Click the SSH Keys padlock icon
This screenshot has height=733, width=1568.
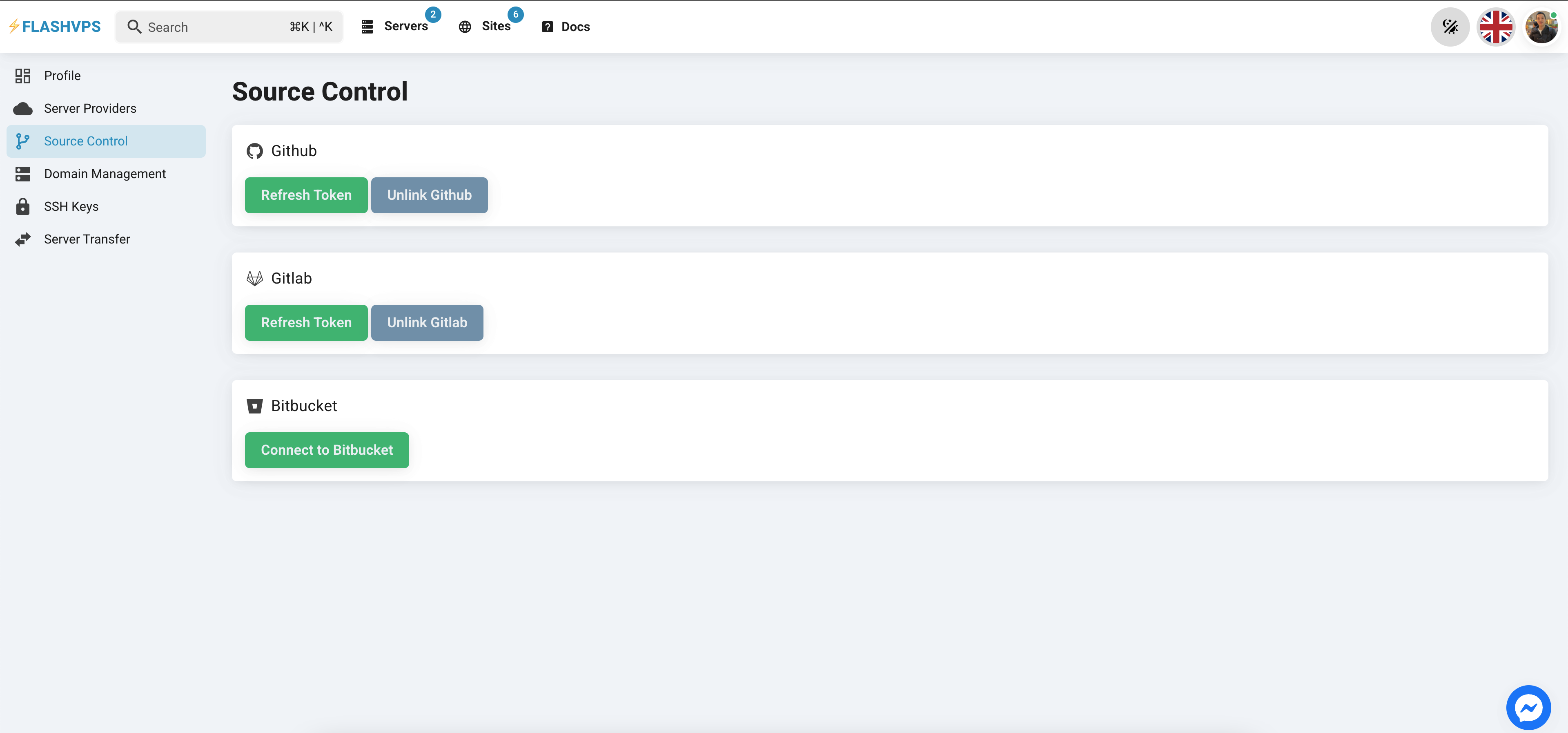point(23,206)
